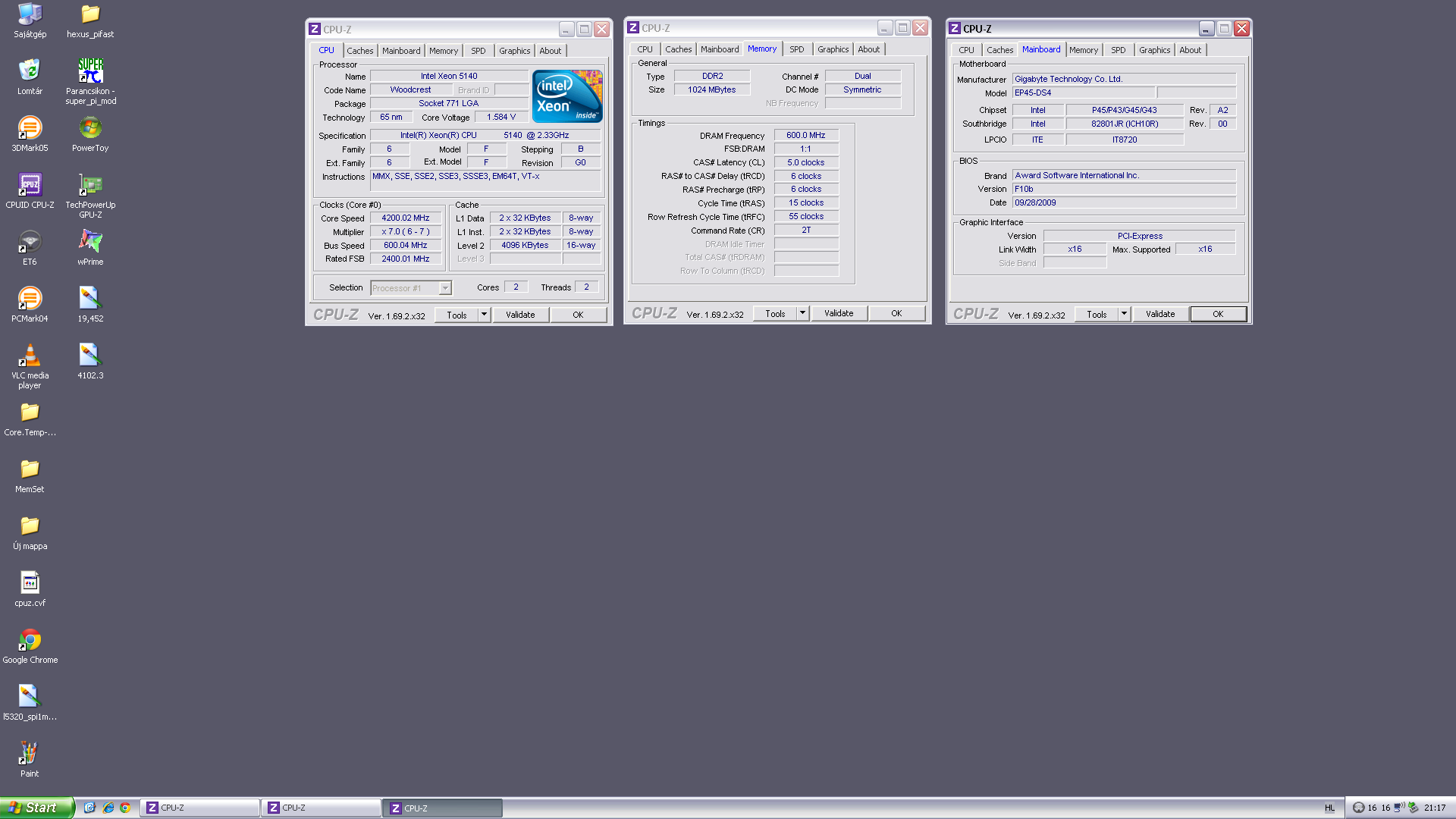This screenshot has height=819, width=1456.
Task: Open the Sajátgép desktop icon
Action: tap(30, 14)
